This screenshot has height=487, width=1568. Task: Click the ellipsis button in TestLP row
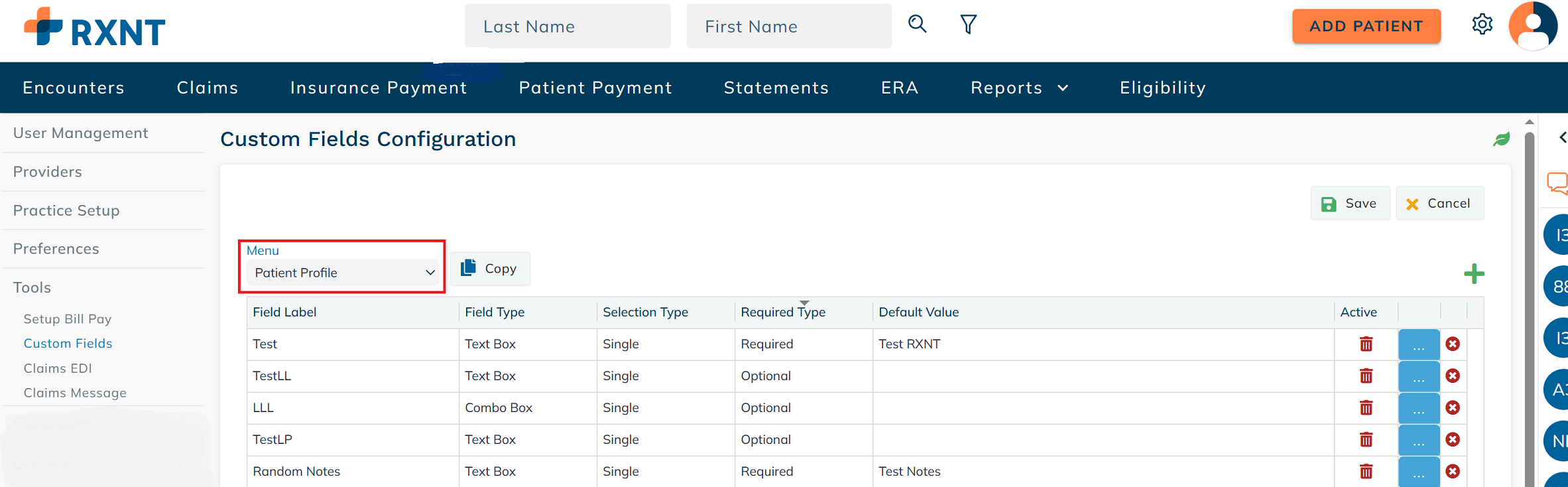pyautogui.click(x=1418, y=440)
